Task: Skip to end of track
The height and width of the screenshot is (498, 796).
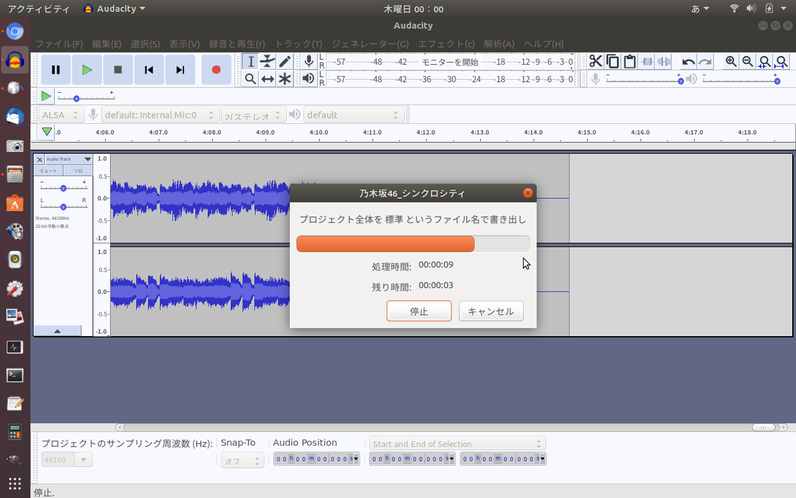Action: click(x=180, y=70)
